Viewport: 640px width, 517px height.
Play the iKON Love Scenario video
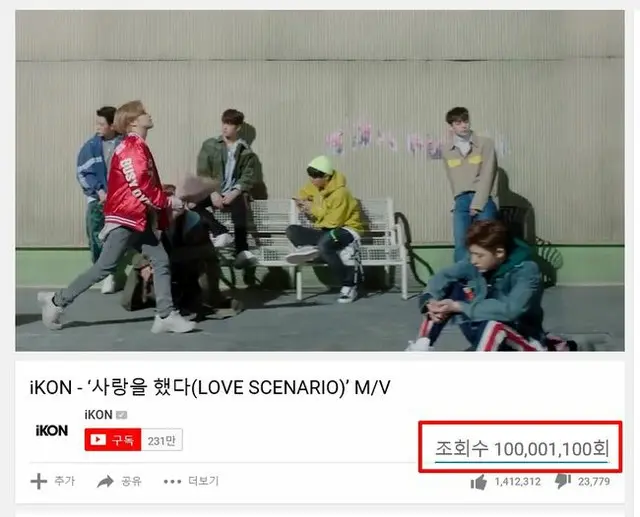[x=320, y=180]
